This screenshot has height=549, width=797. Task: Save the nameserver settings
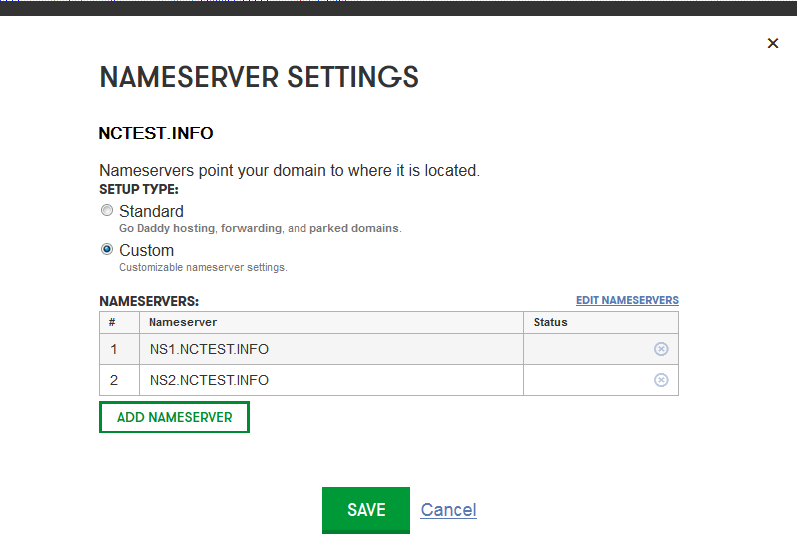point(366,510)
